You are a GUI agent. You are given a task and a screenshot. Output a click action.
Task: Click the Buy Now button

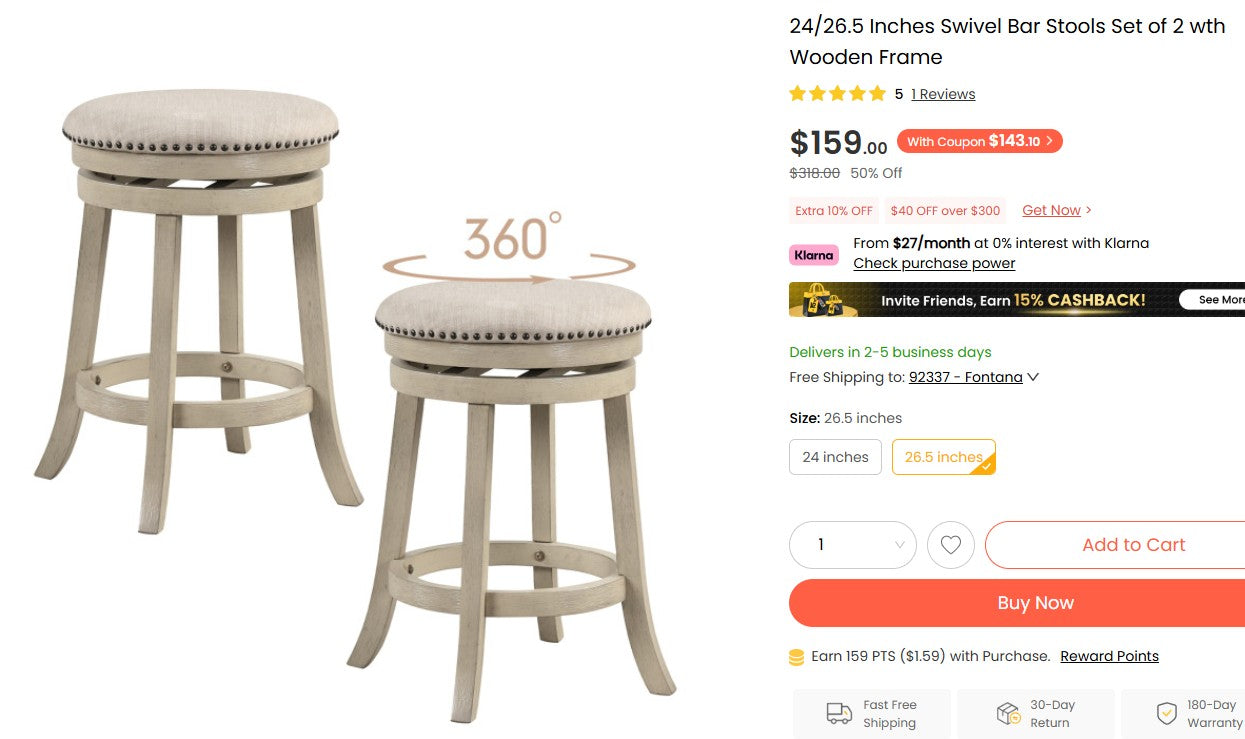click(1035, 602)
